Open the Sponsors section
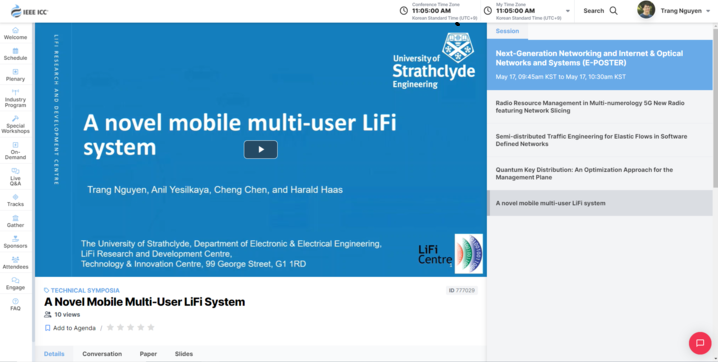 16,242
